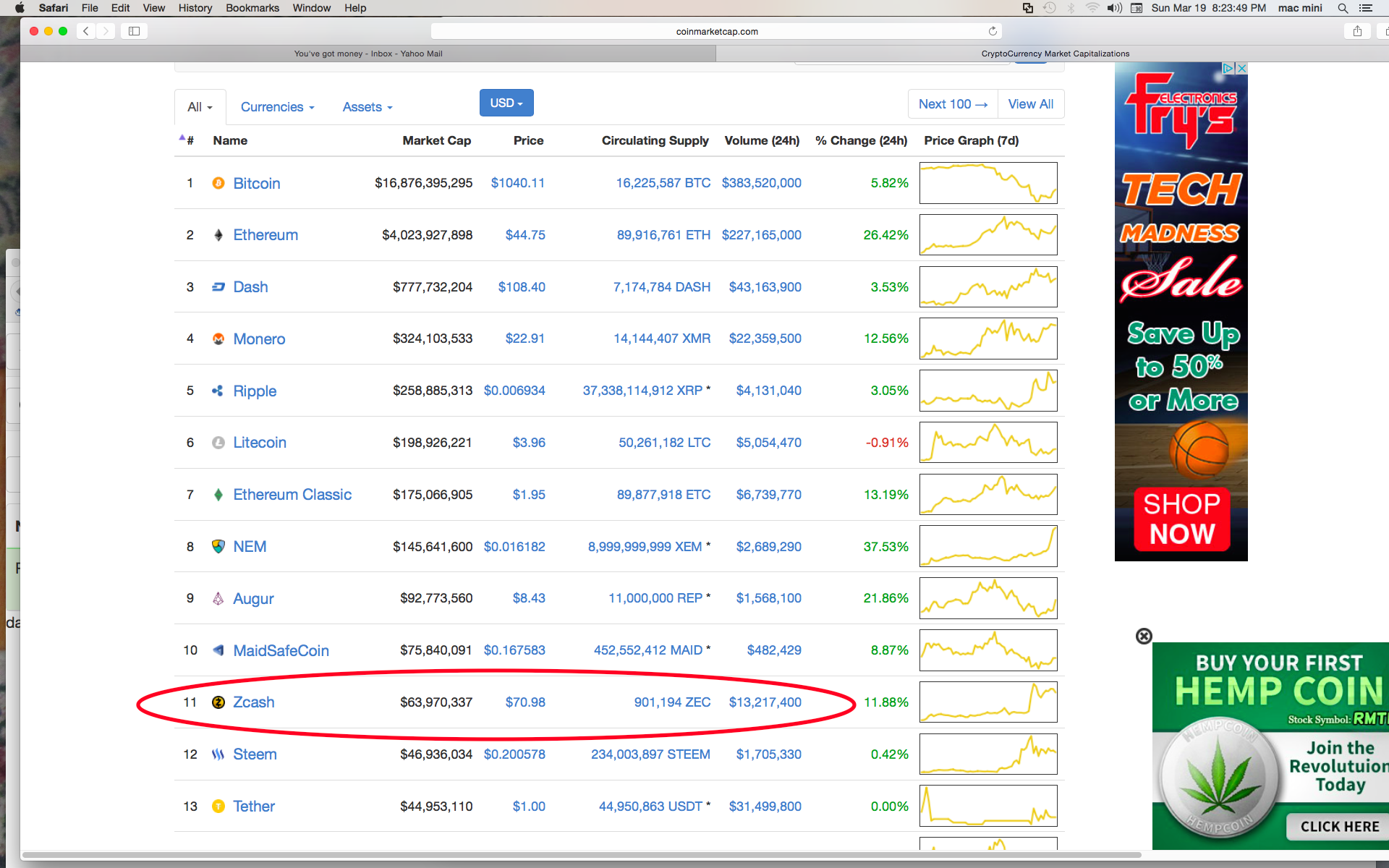Open Spotlight search in menu bar
Image resolution: width=1389 pixels, height=868 pixels.
point(1343,8)
